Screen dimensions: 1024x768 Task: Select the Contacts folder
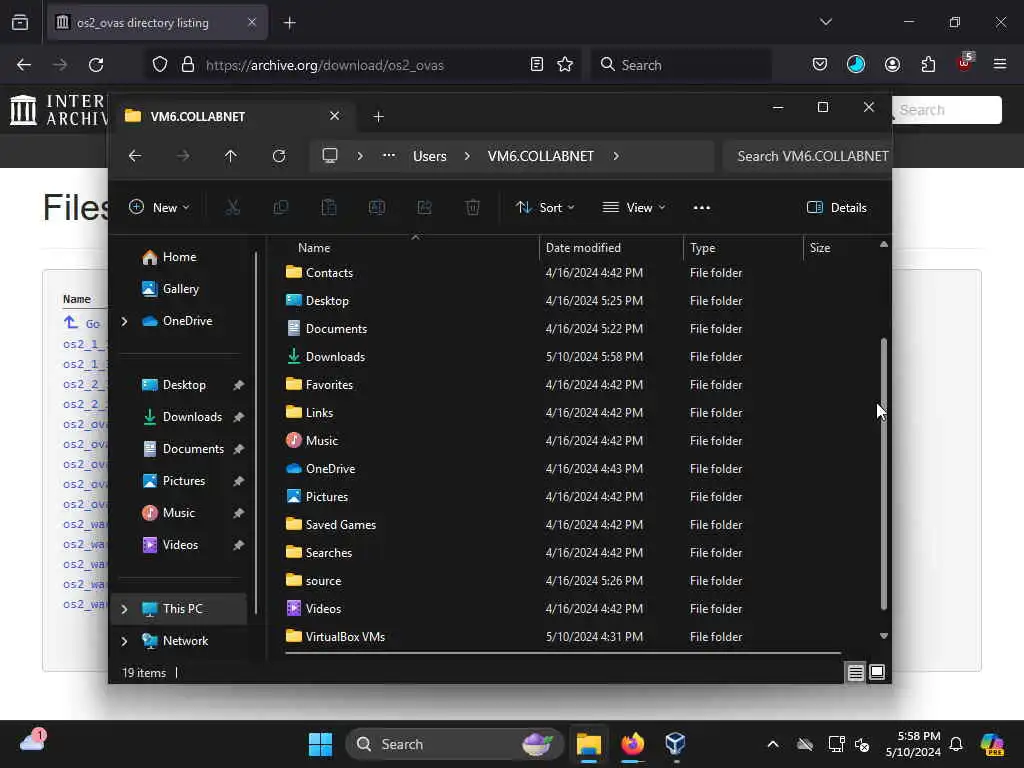[x=329, y=273]
